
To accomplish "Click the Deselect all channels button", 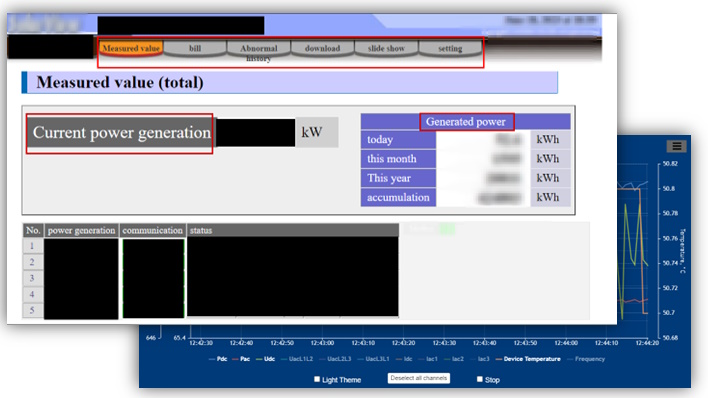I will point(419,378).
